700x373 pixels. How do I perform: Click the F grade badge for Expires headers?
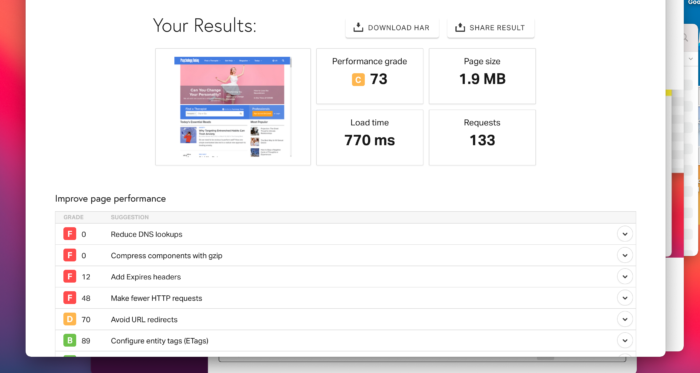tap(70, 277)
